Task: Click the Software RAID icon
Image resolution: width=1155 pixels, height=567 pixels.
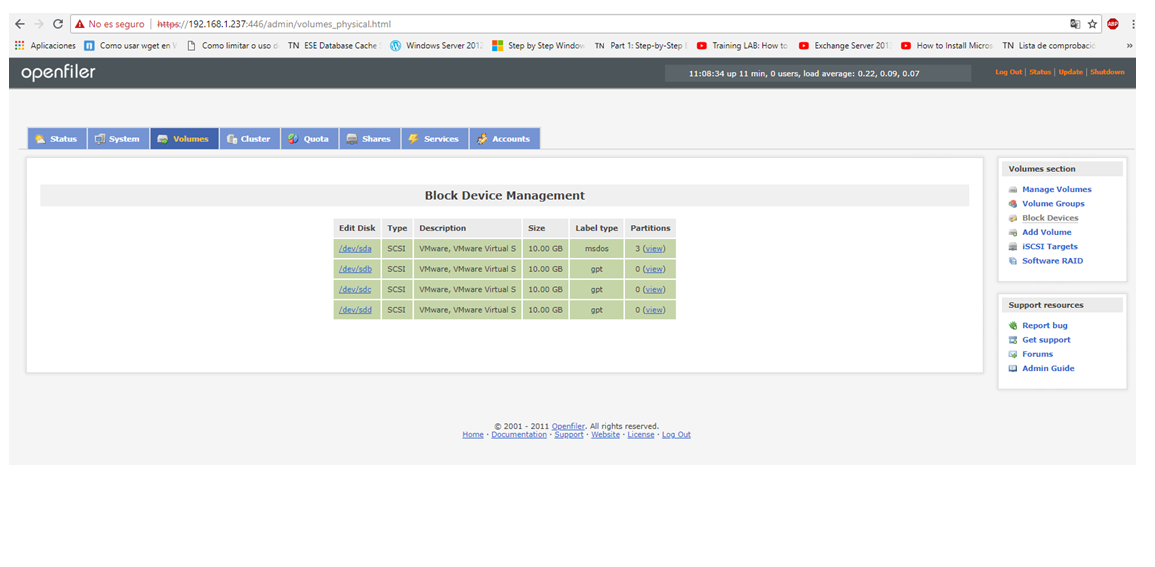Action: (1013, 261)
